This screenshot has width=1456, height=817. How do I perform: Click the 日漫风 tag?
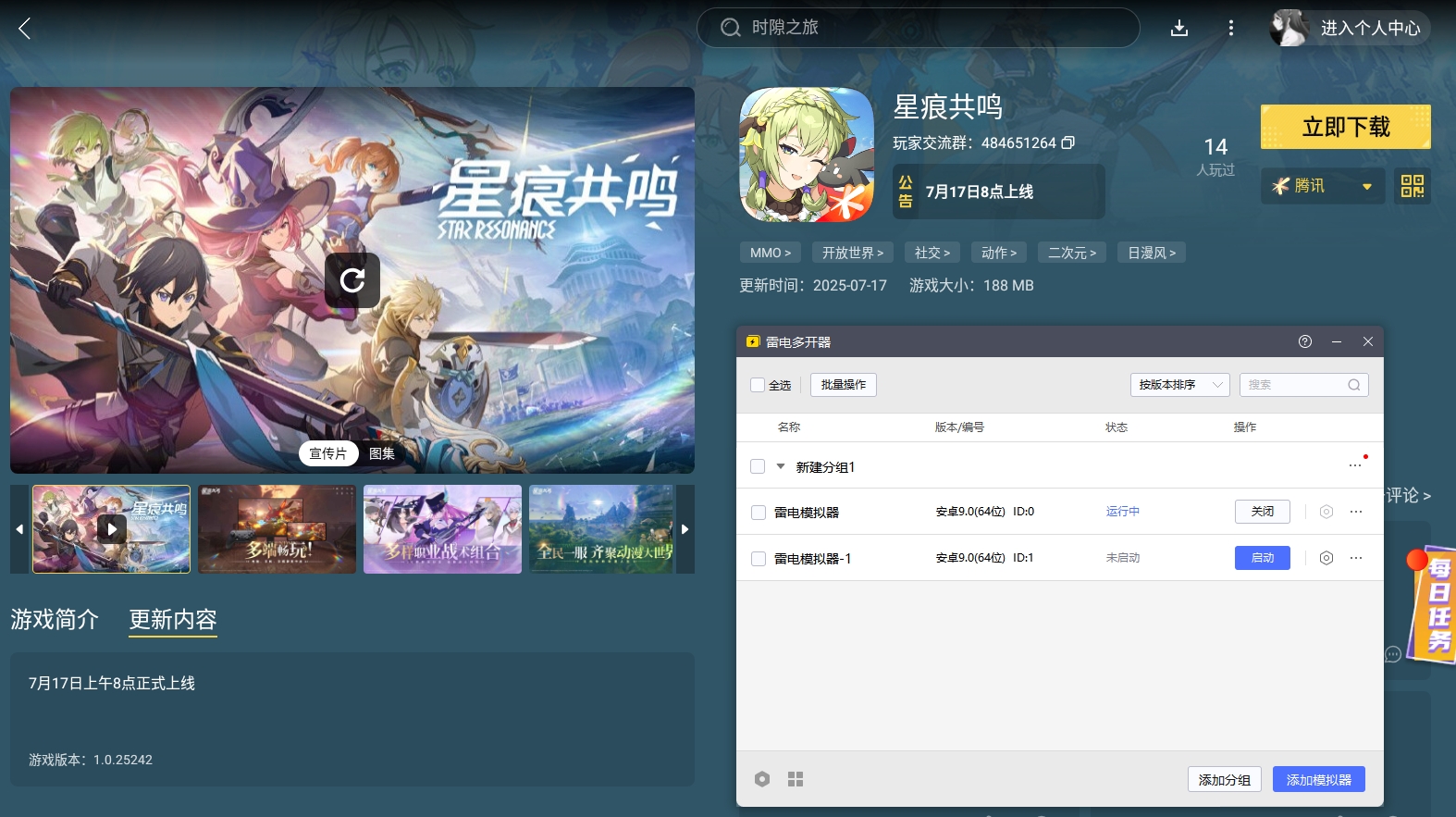[1152, 253]
